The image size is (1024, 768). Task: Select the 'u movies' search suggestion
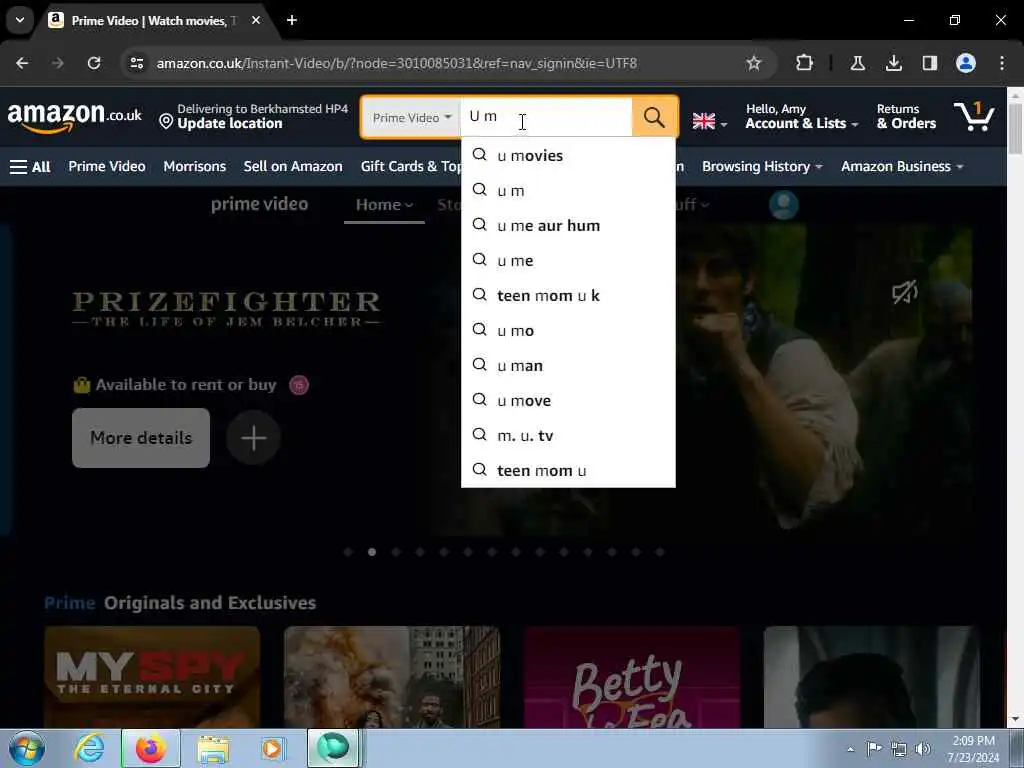pyautogui.click(x=568, y=155)
